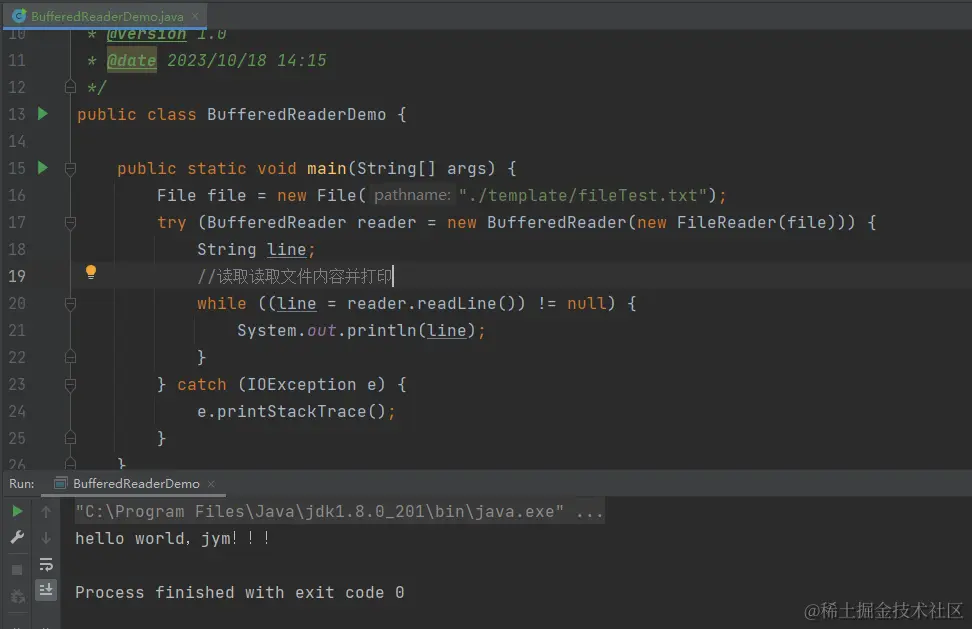The image size is (972, 629).
Task: Click the stop process square icon
Action: click(x=17, y=570)
